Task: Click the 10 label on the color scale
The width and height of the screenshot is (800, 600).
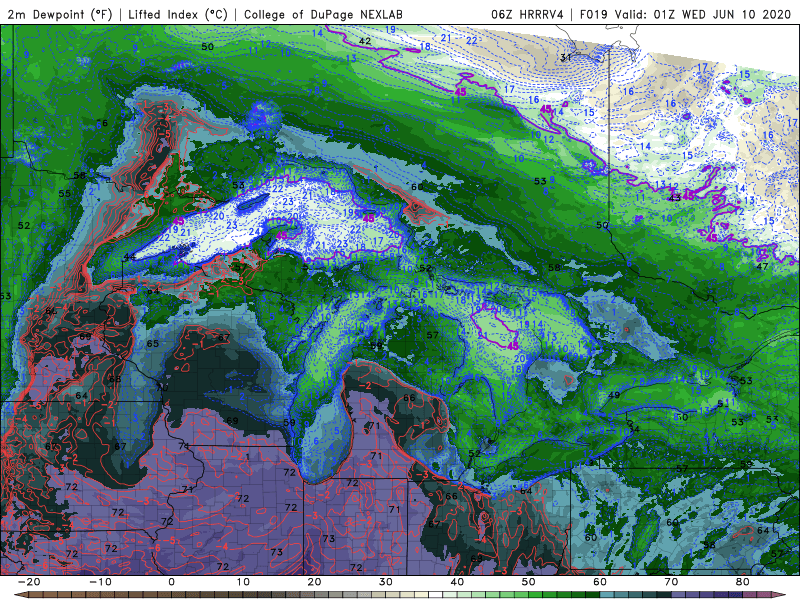Action: (x=243, y=582)
